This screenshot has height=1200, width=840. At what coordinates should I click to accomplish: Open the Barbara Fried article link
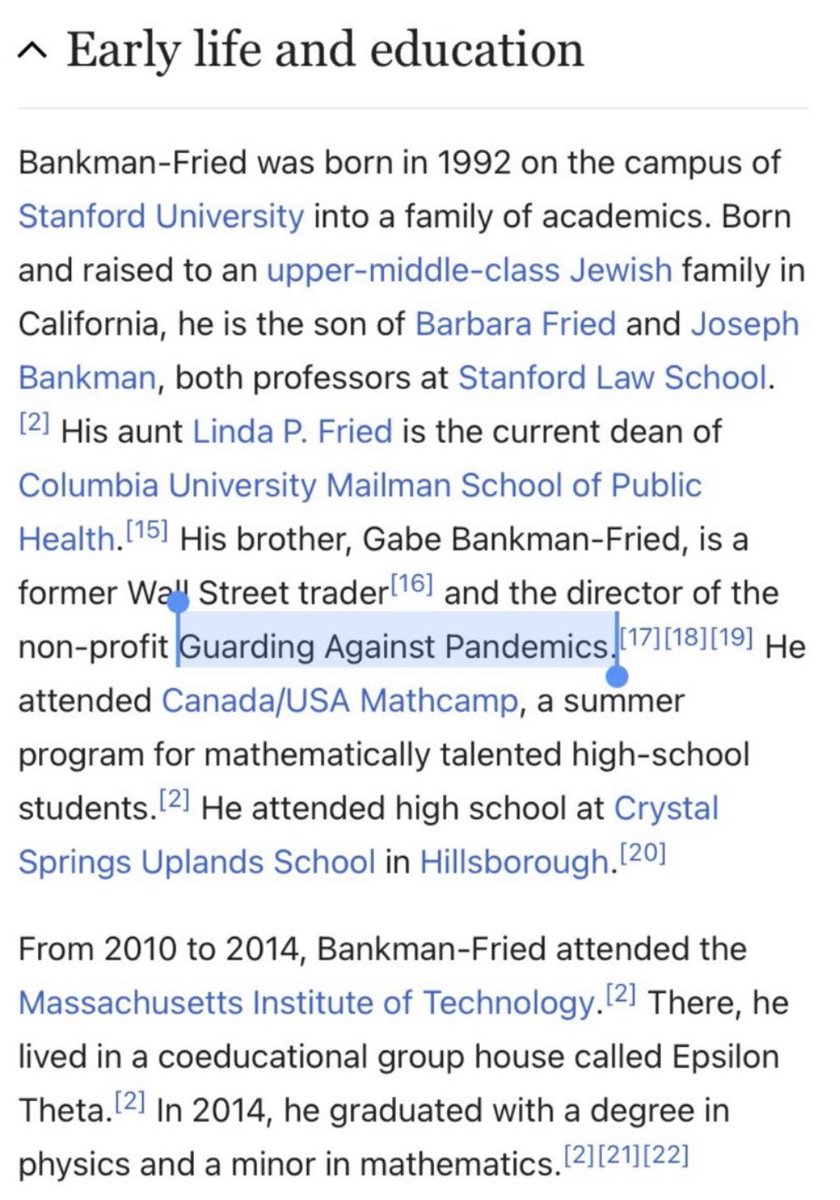coord(513,324)
